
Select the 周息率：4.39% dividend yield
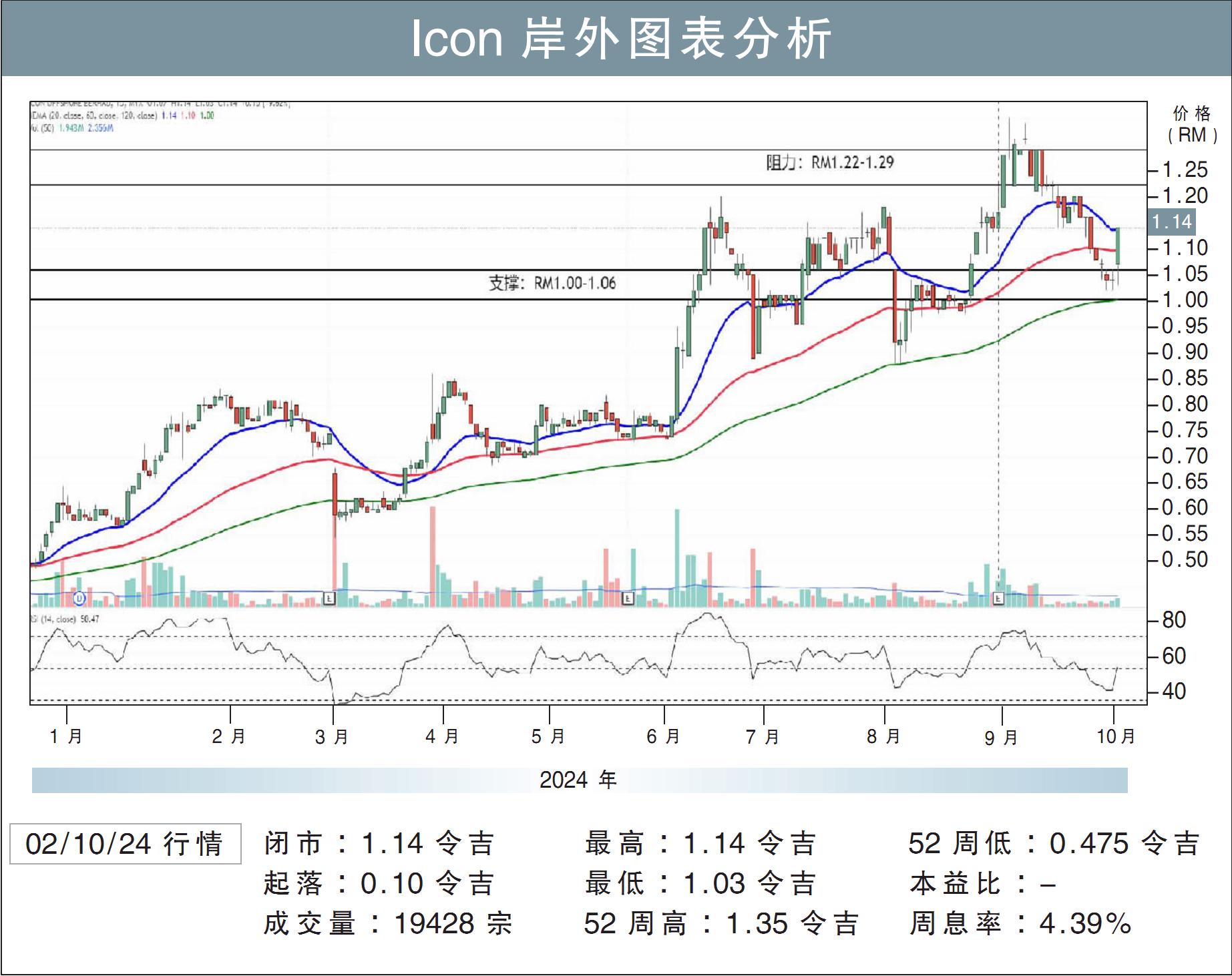click(x=1020, y=924)
